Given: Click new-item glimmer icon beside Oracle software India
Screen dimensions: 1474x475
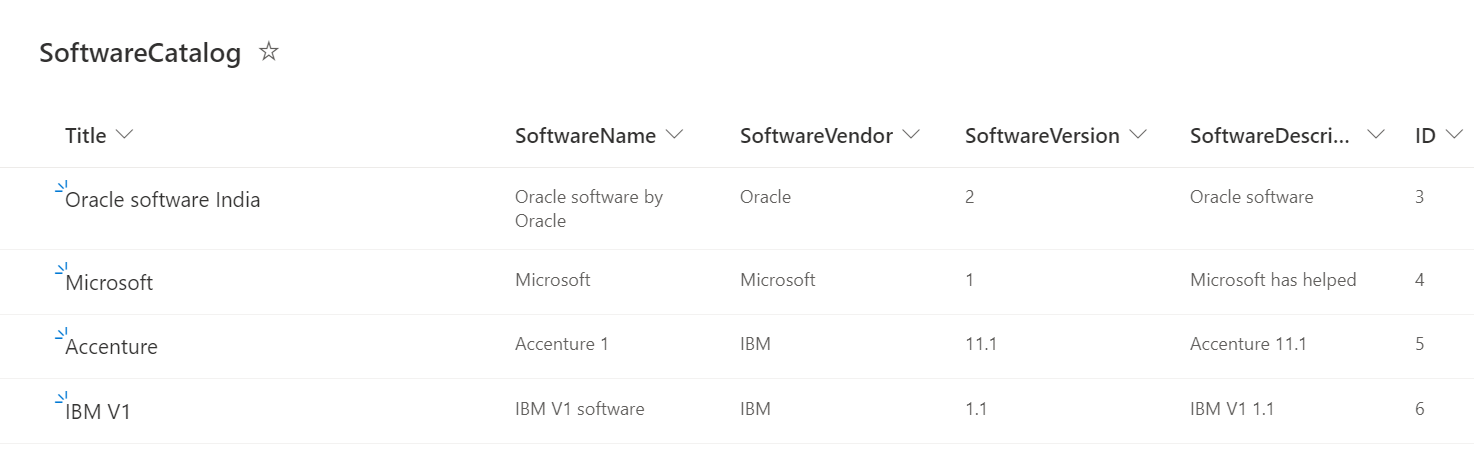Looking at the screenshot, I should (60, 187).
